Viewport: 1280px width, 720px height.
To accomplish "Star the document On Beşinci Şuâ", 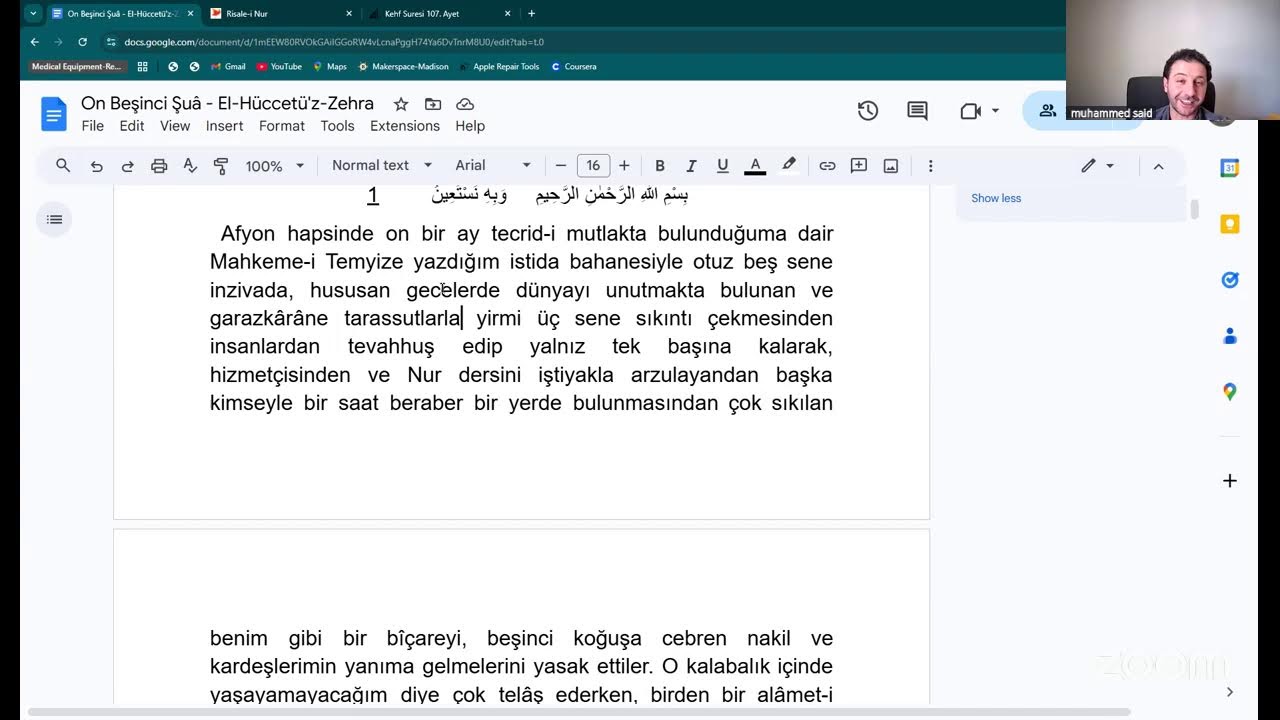I will 401,104.
